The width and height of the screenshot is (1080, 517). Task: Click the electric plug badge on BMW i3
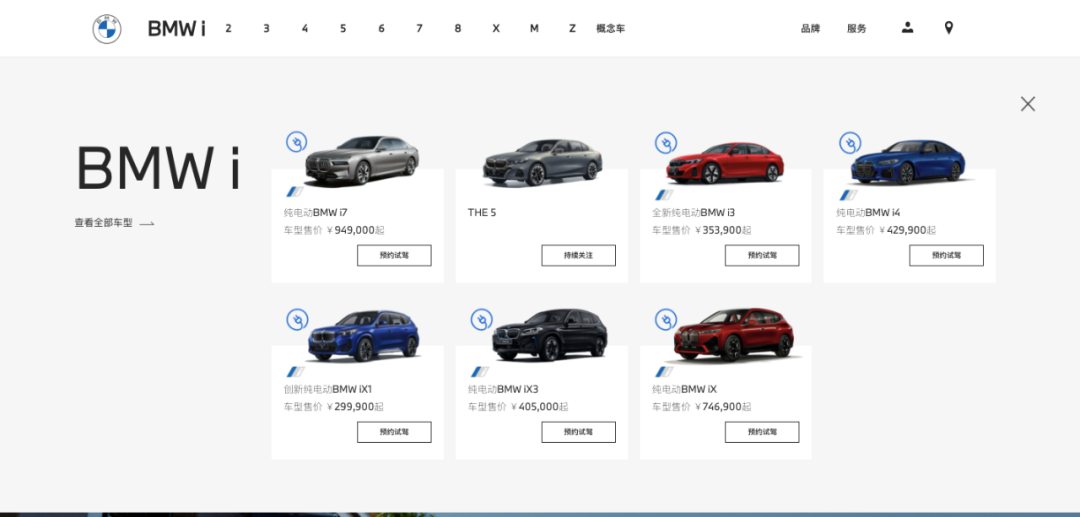pyautogui.click(x=665, y=143)
